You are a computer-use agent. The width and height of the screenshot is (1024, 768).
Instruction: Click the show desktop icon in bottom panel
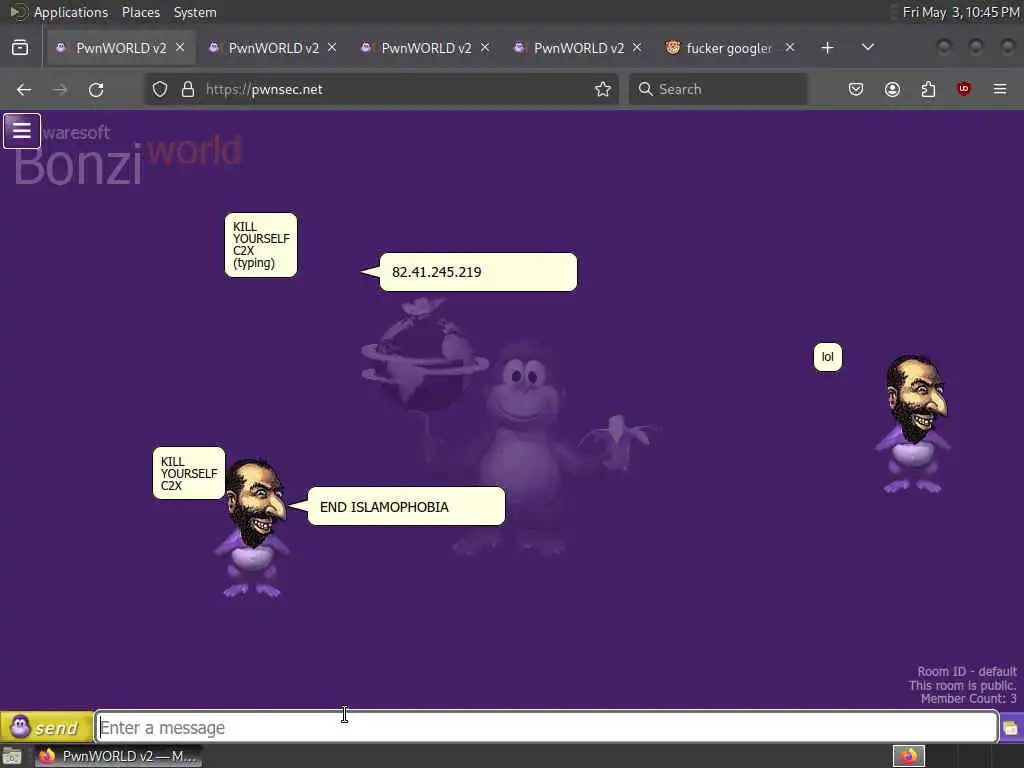point(12,756)
